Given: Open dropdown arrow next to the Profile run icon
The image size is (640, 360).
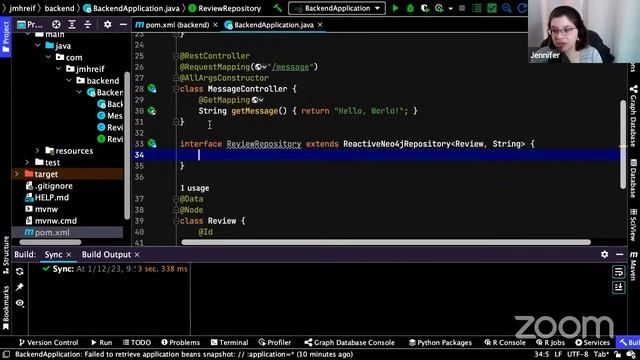Looking at the screenshot, I should click(450, 8).
